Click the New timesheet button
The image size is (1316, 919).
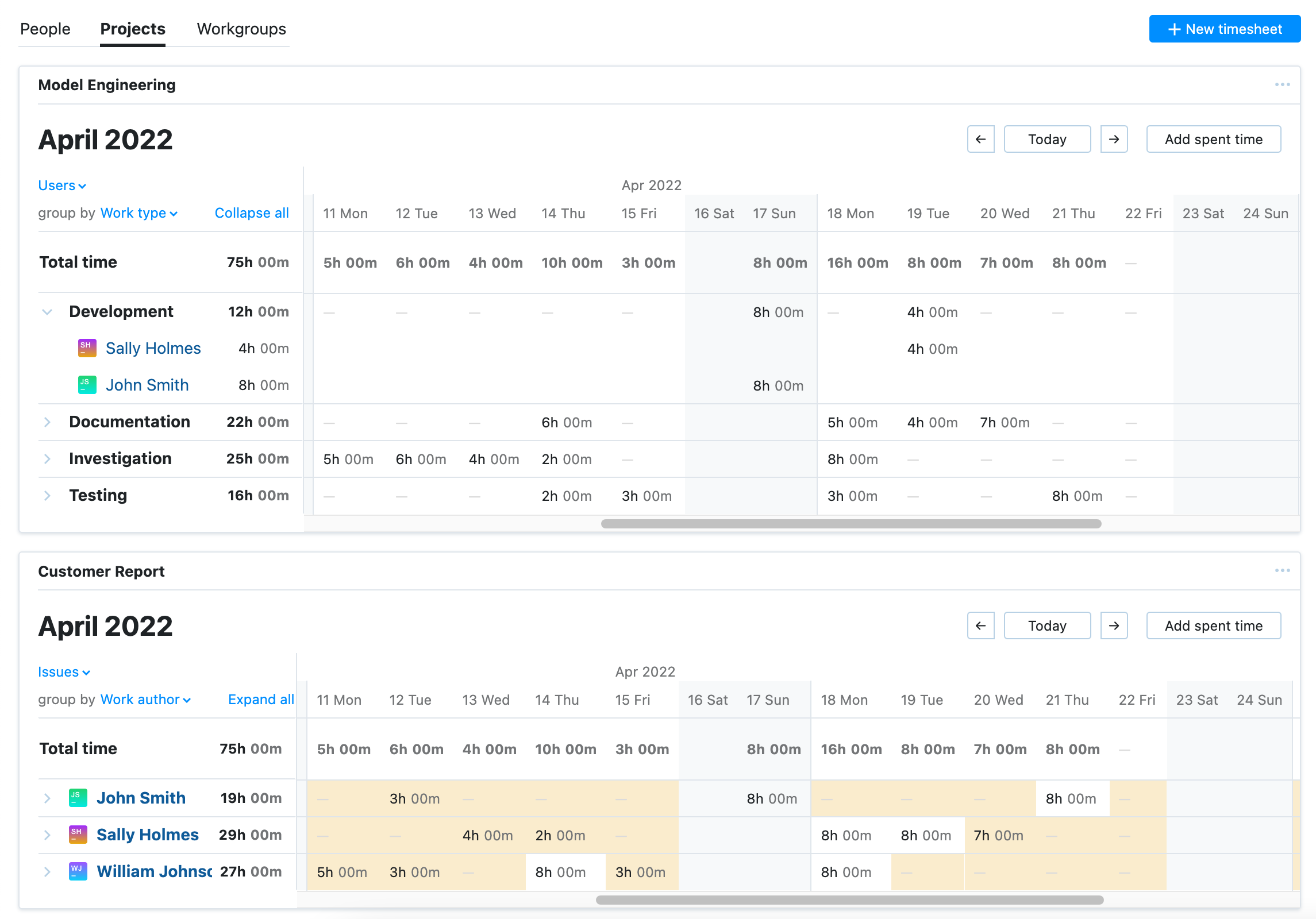click(x=1224, y=28)
